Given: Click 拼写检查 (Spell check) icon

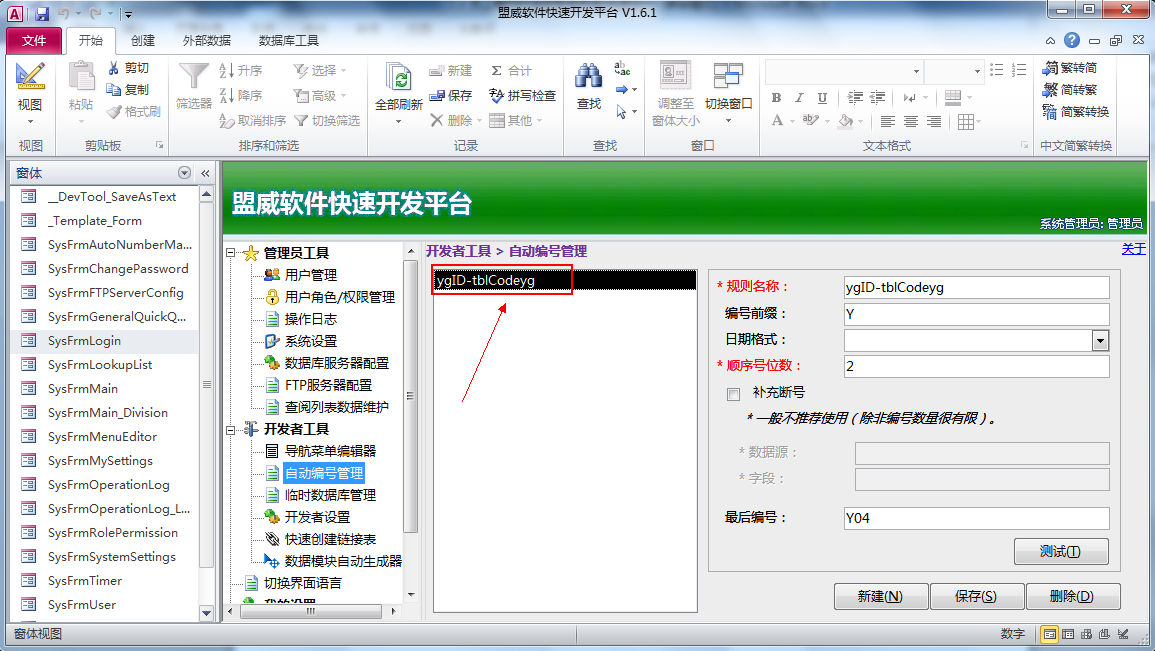Looking at the screenshot, I should click(x=496, y=96).
